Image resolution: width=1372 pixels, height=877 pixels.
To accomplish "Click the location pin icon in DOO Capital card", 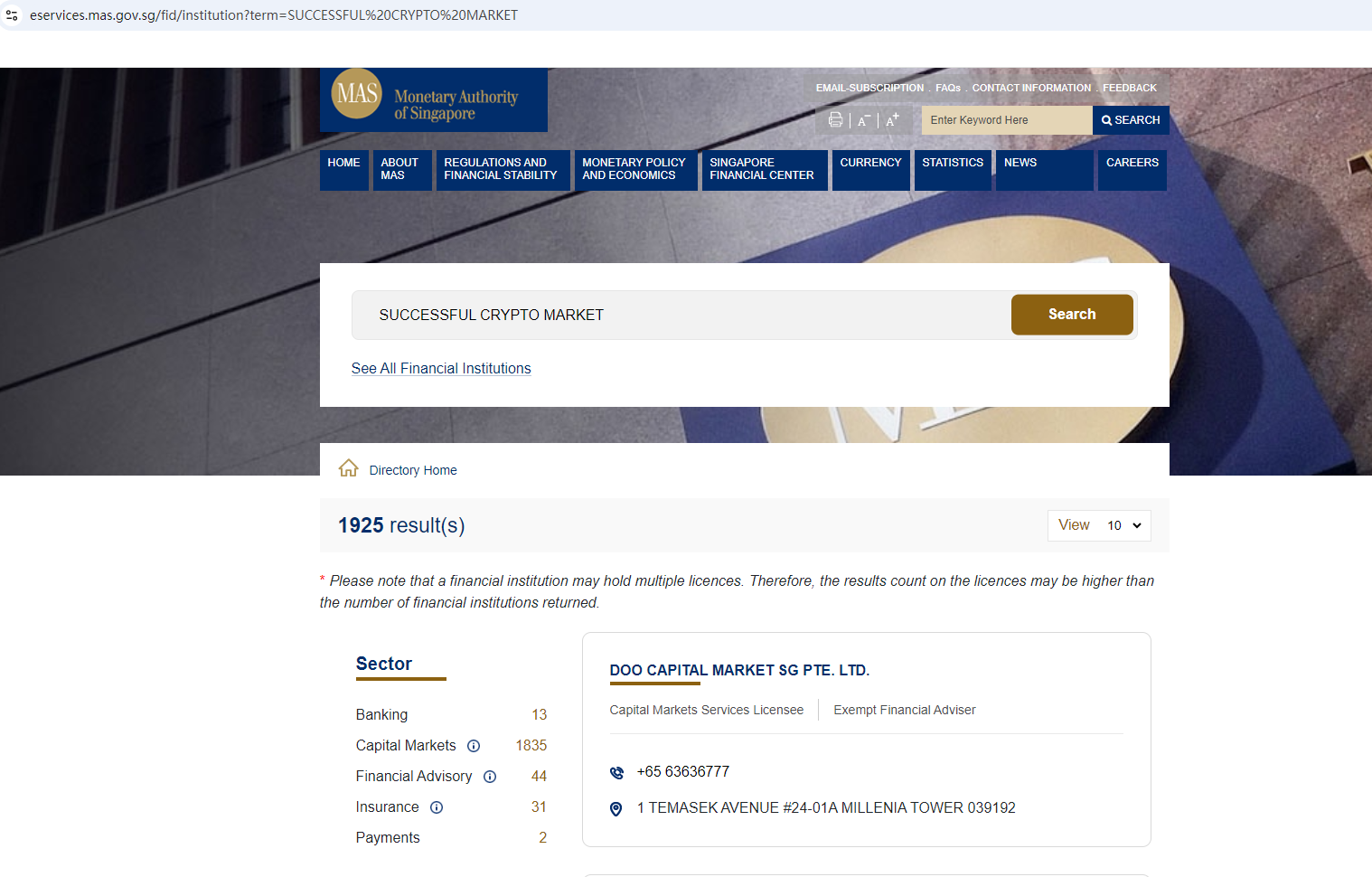I will tap(616, 809).
